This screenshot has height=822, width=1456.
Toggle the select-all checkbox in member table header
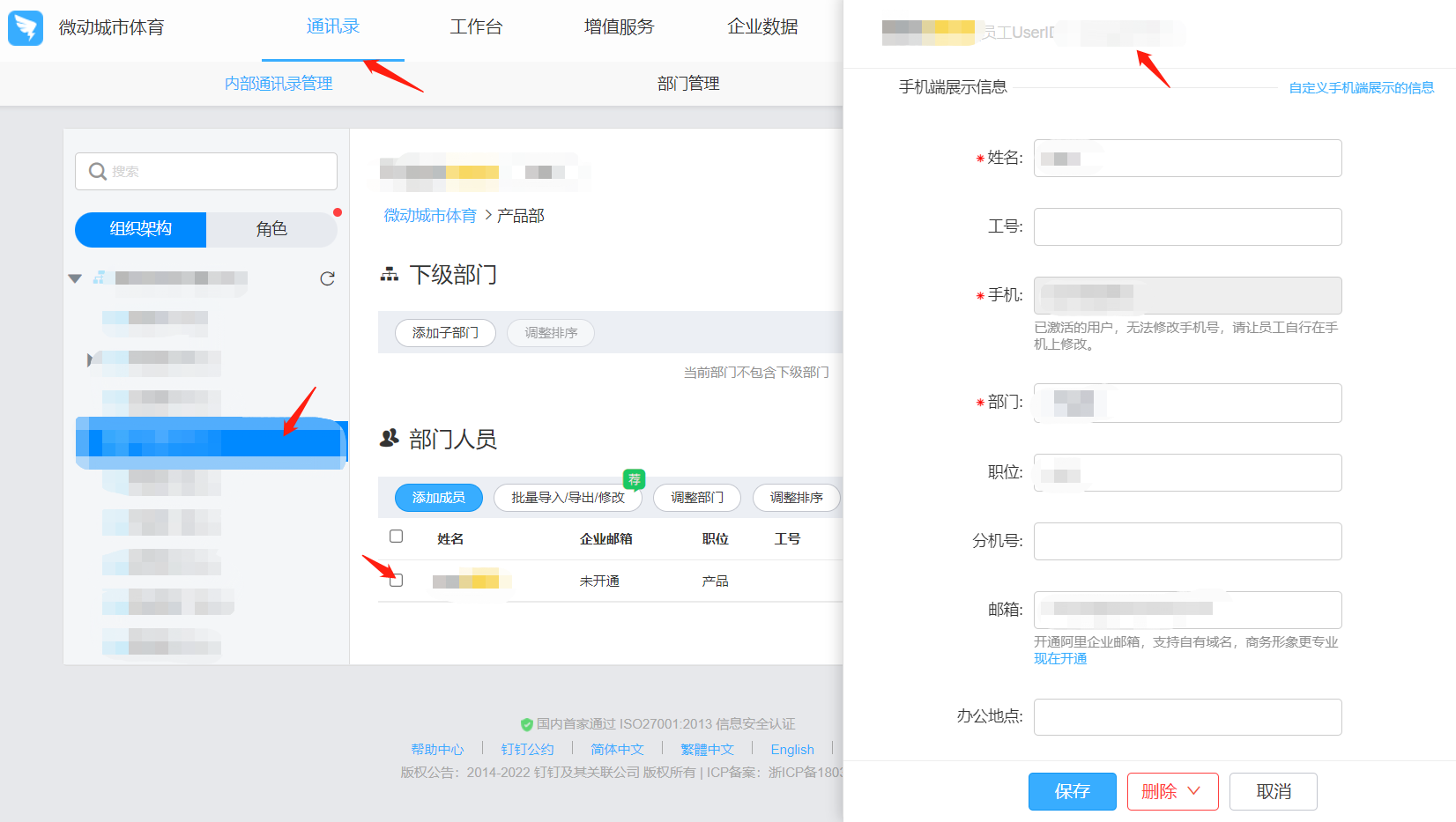397,537
